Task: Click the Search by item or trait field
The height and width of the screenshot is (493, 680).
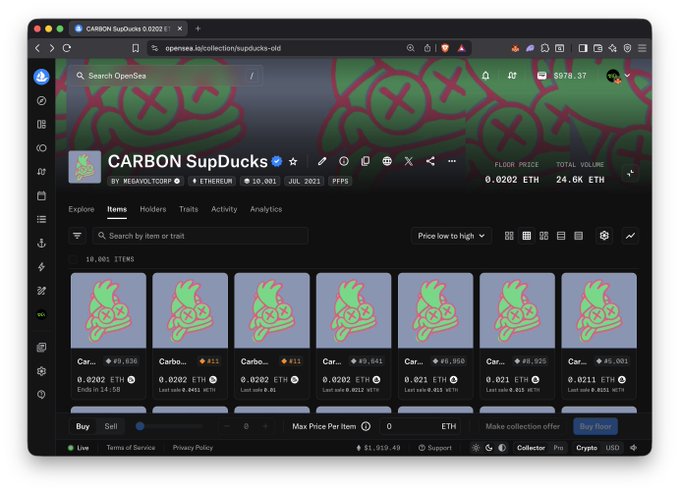Action: pyautogui.click(x=200, y=236)
